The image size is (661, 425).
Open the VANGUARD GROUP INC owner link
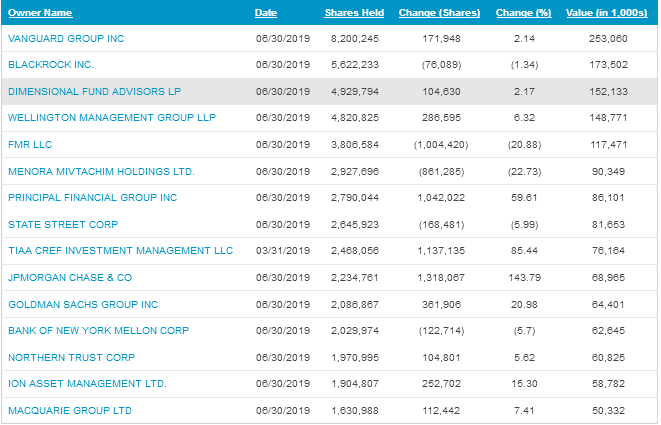tap(66, 38)
